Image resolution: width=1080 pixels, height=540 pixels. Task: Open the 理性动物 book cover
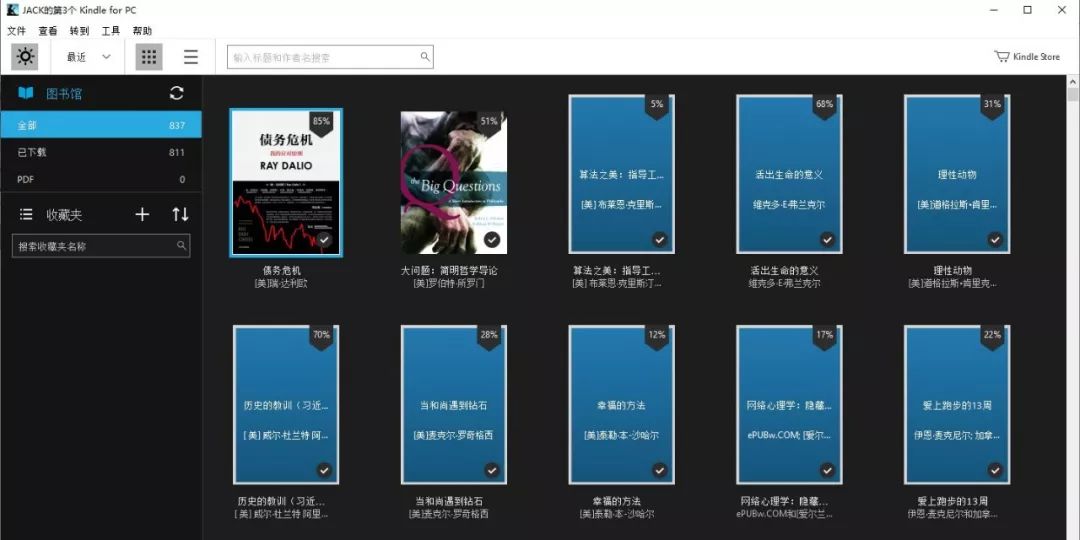pyautogui.click(x=957, y=174)
